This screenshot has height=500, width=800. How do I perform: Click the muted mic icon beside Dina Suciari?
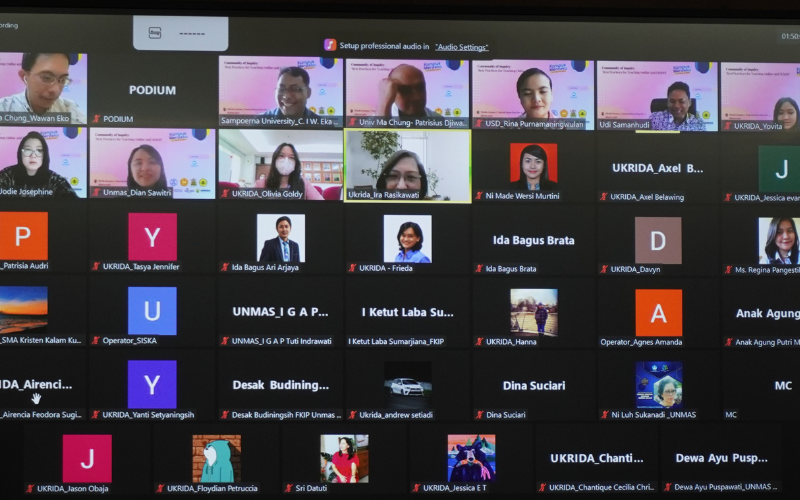pyautogui.click(x=479, y=415)
